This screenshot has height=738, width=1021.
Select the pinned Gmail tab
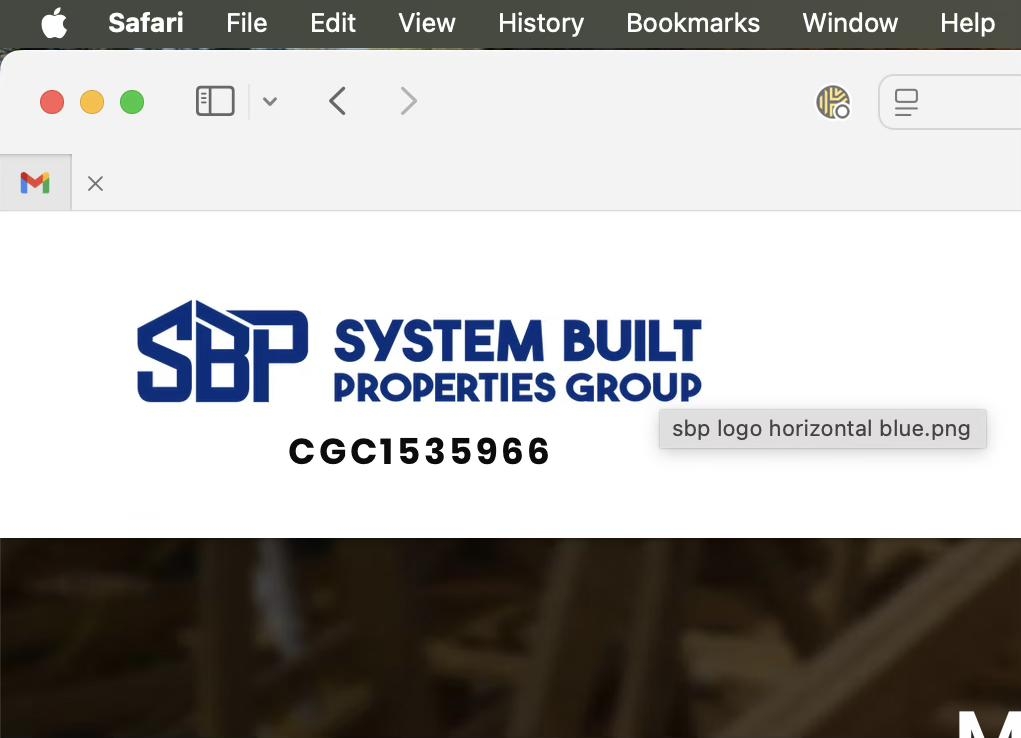tap(35, 183)
